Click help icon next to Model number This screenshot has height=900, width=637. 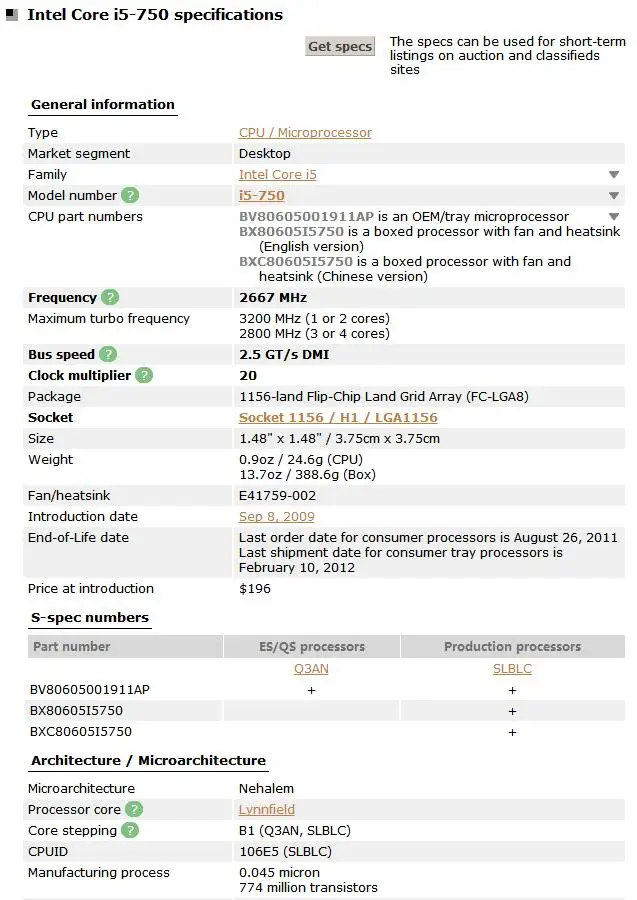[x=130, y=196]
